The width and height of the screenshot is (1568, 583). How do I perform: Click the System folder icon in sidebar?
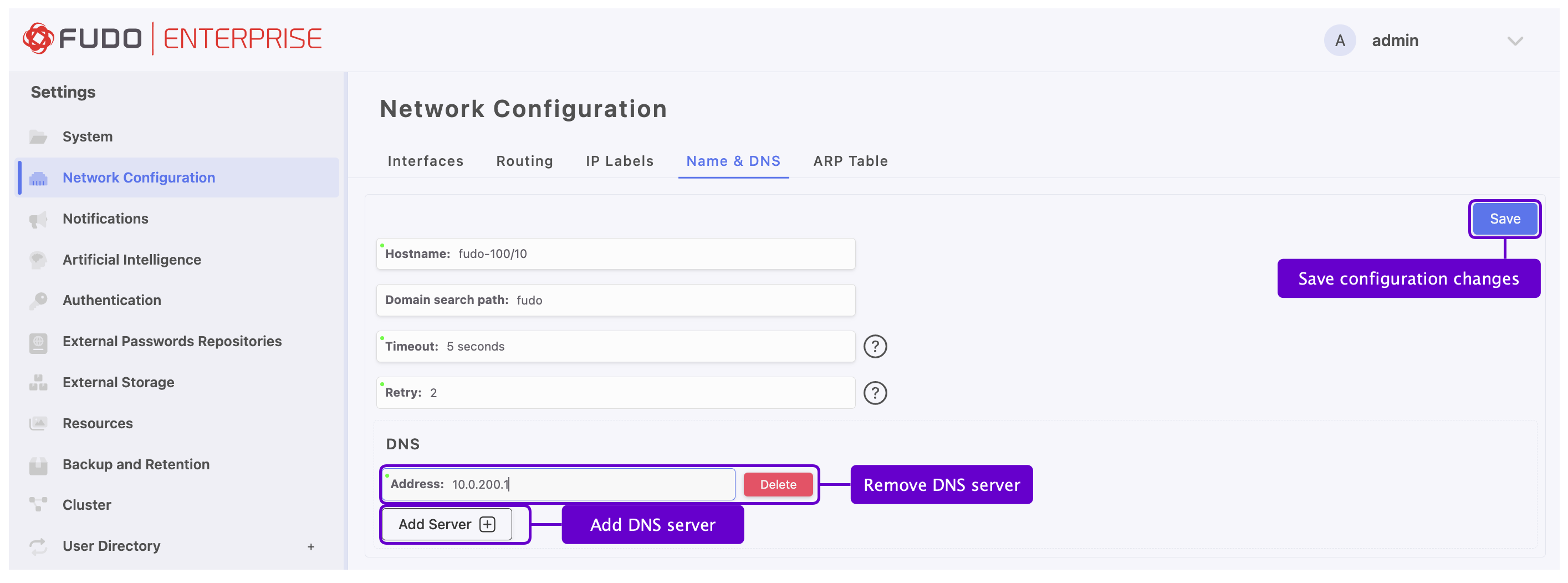38,136
